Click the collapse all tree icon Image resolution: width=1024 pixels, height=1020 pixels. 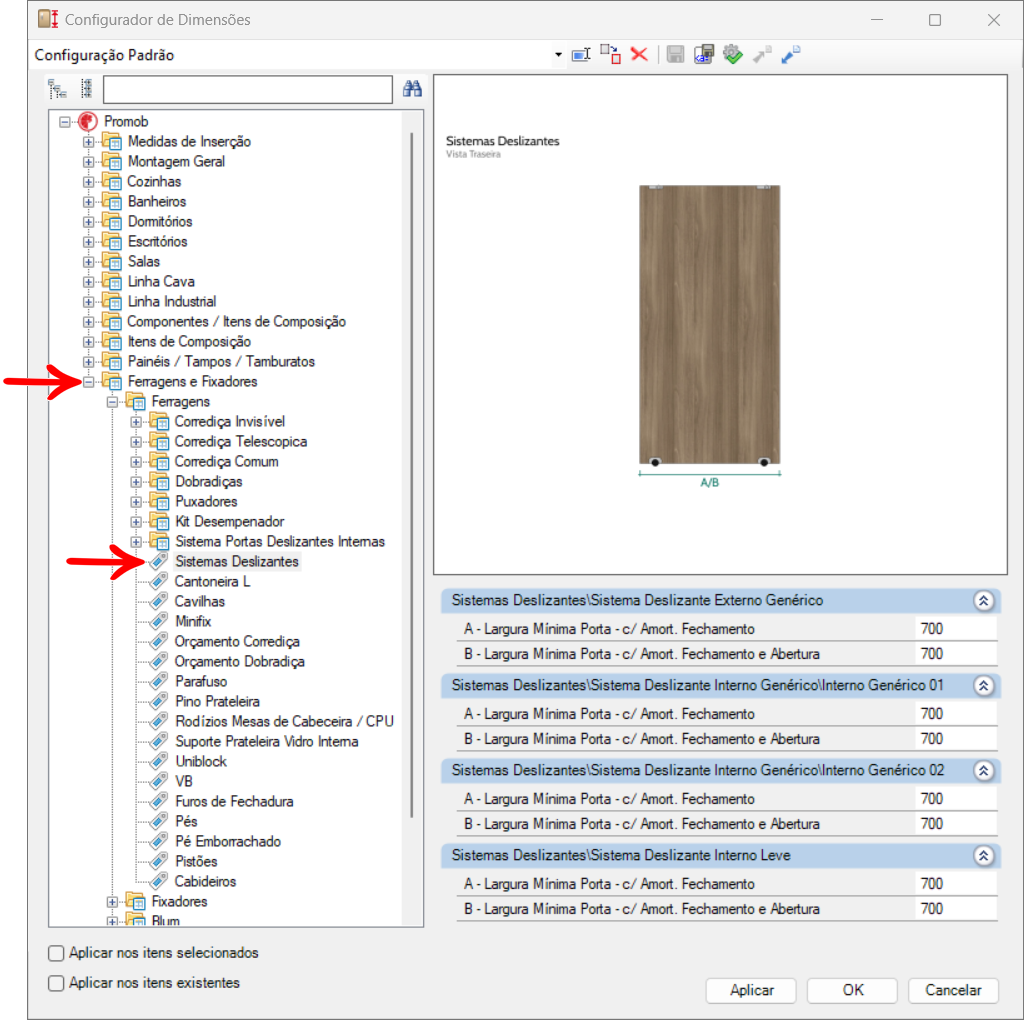58,89
